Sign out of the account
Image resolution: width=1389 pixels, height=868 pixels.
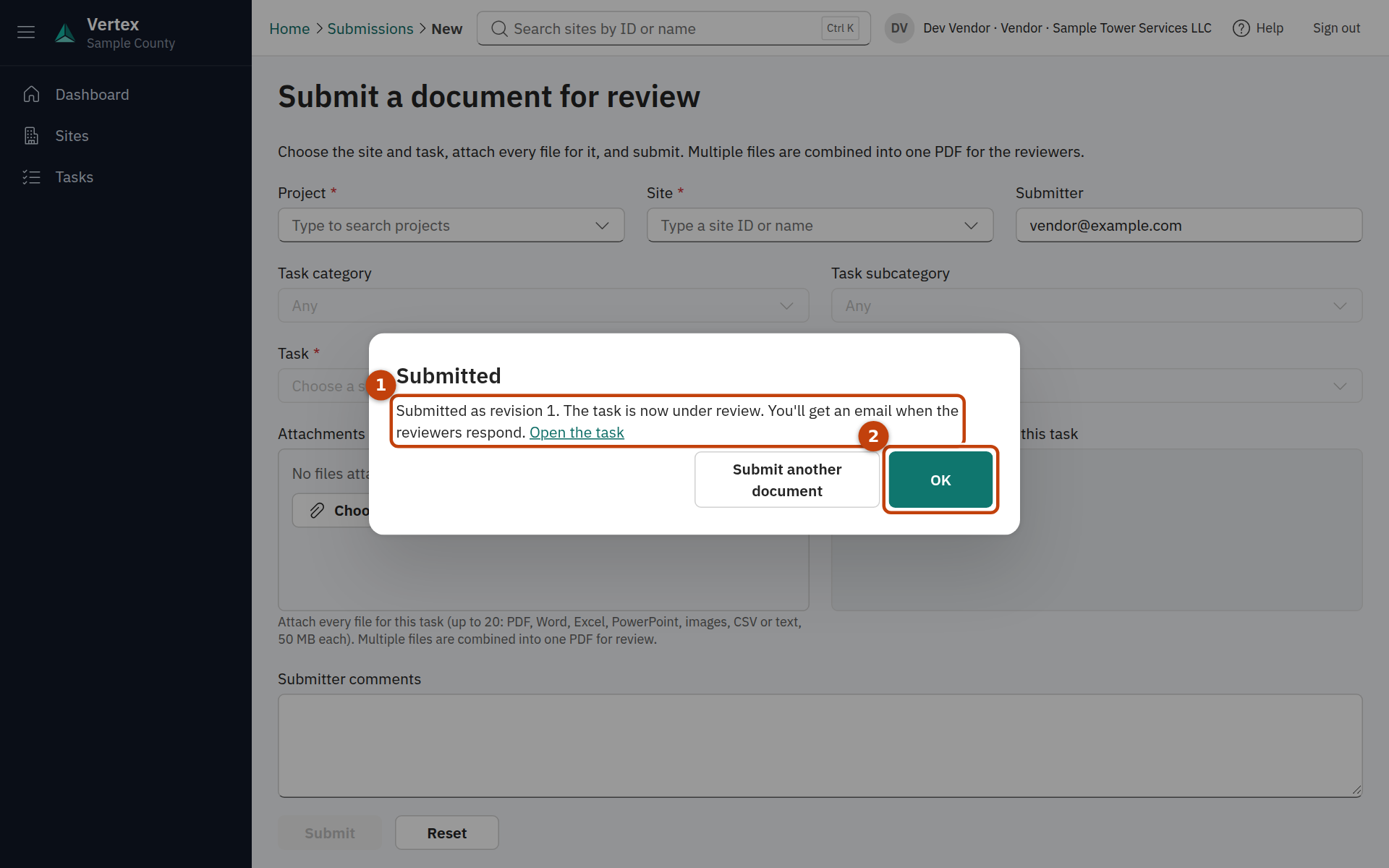pos(1336,28)
